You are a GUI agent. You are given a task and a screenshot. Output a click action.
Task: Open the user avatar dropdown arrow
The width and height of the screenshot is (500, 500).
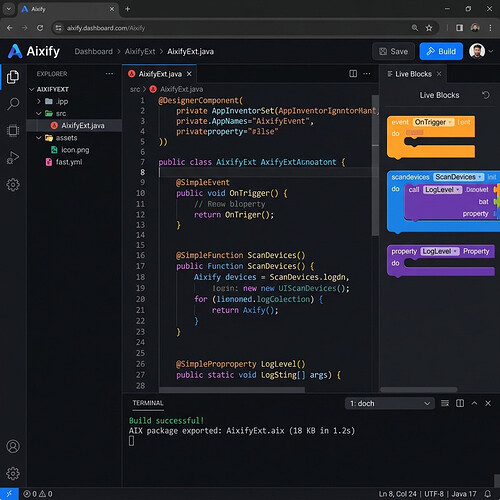tap(491, 51)
